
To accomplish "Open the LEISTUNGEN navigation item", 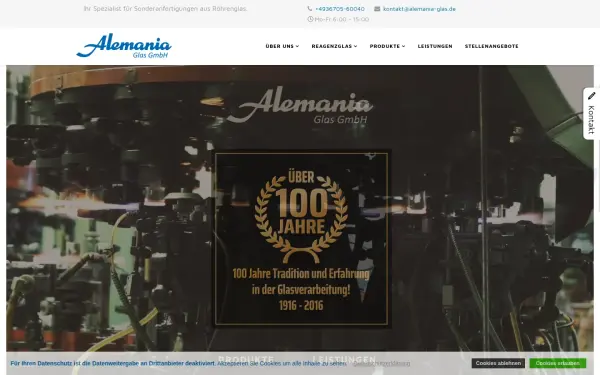I will pyautogui.click(x=435, y=46).
